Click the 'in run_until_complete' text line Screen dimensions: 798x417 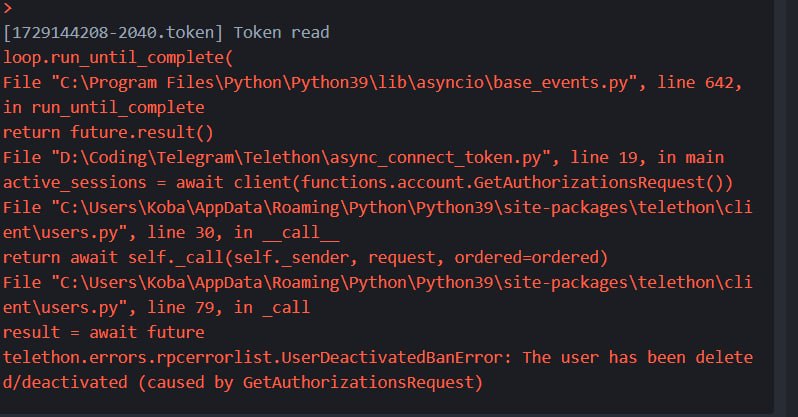pos(103,107)
